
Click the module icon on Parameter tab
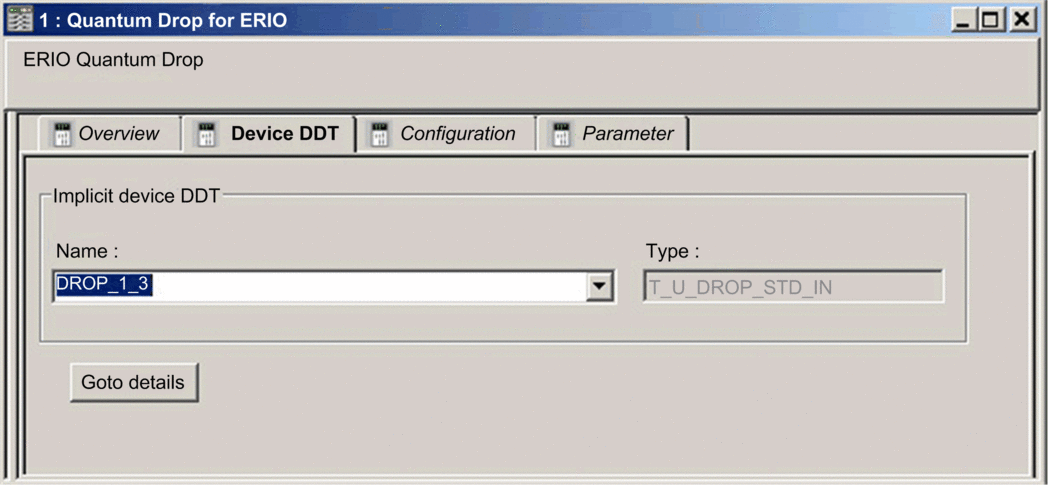tap(560, 134)
